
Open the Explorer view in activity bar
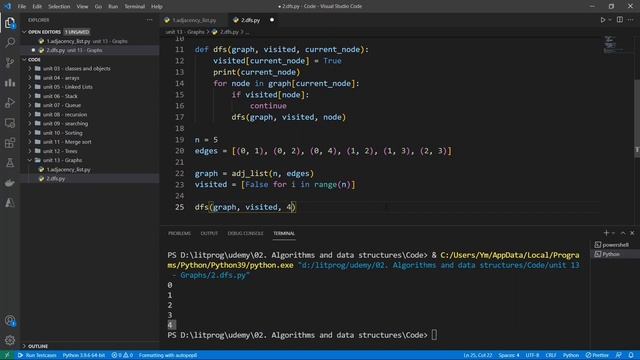click(10, 23)
